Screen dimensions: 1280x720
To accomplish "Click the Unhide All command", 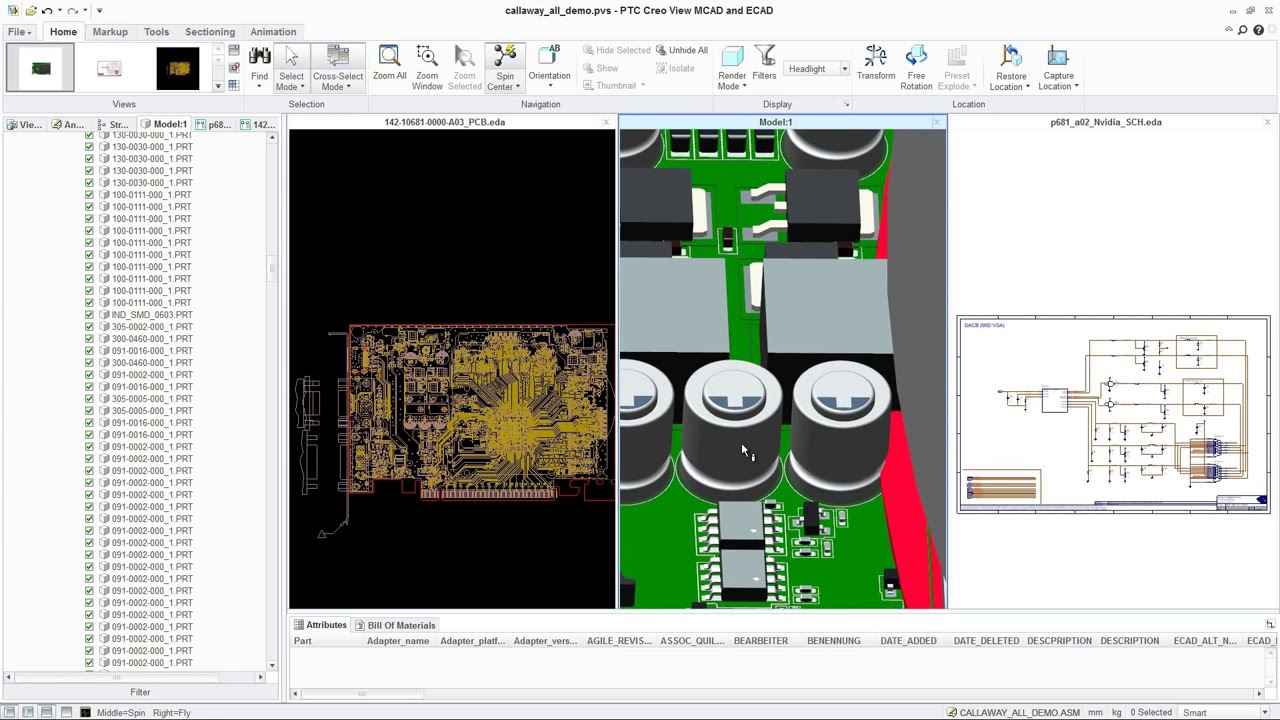I will click(681, 50).
